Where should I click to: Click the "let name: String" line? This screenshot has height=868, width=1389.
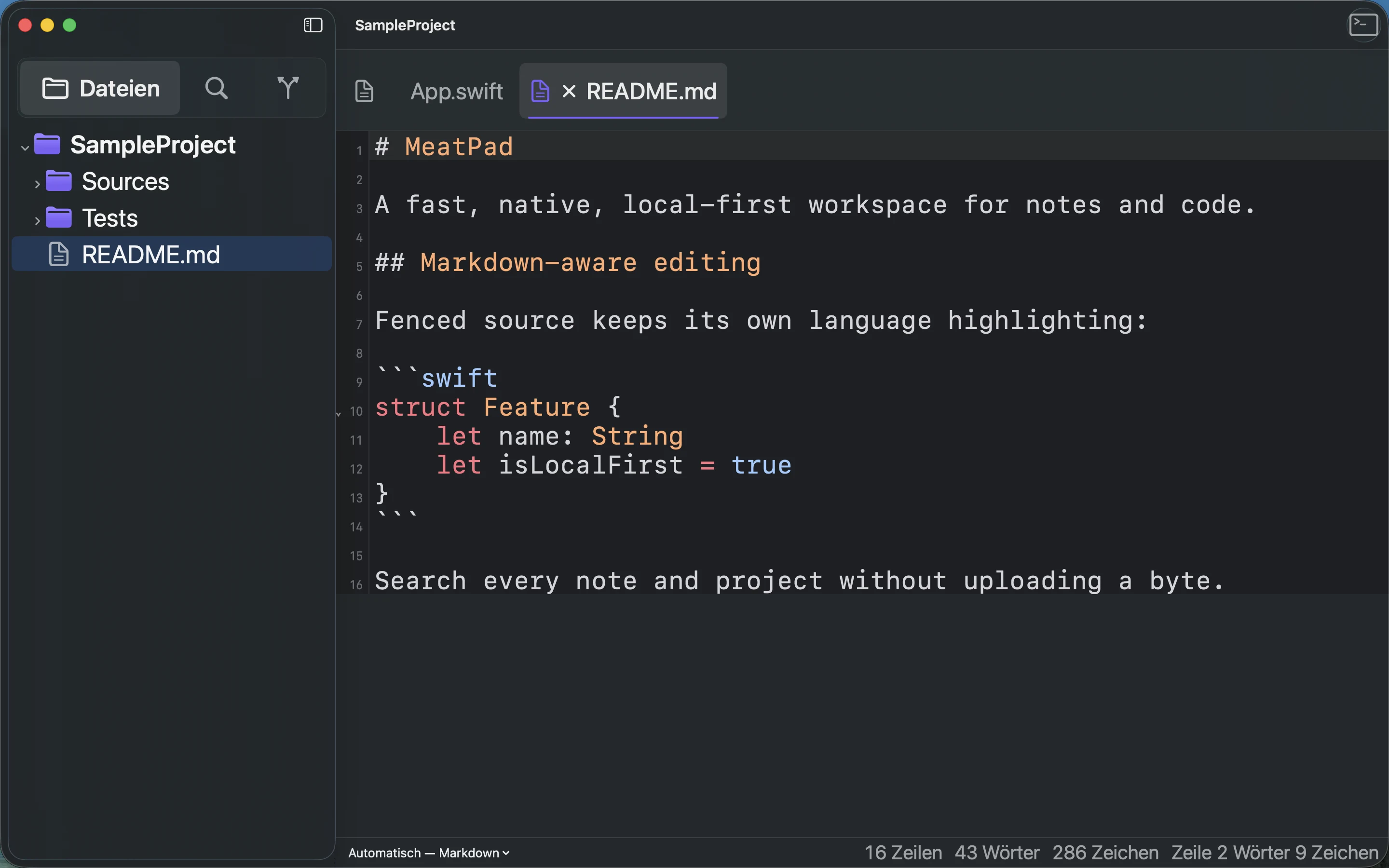click(x=559, y=436)
